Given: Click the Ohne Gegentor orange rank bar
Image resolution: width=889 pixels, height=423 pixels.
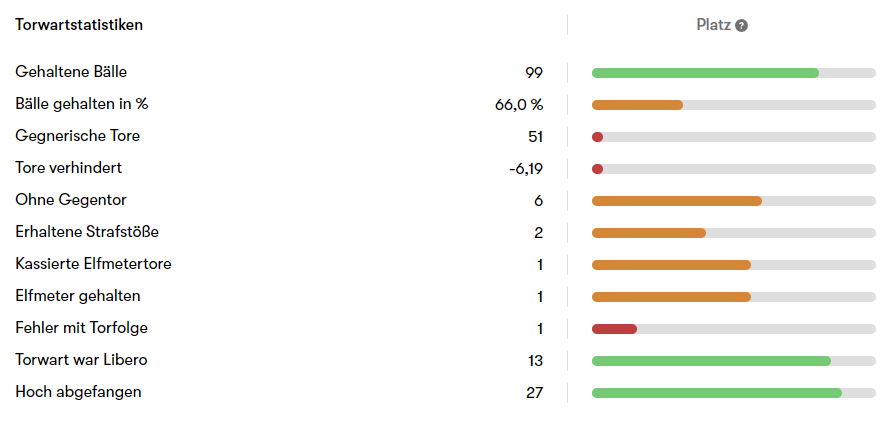Looking at the screenshot, I should (x=676, y=201).
